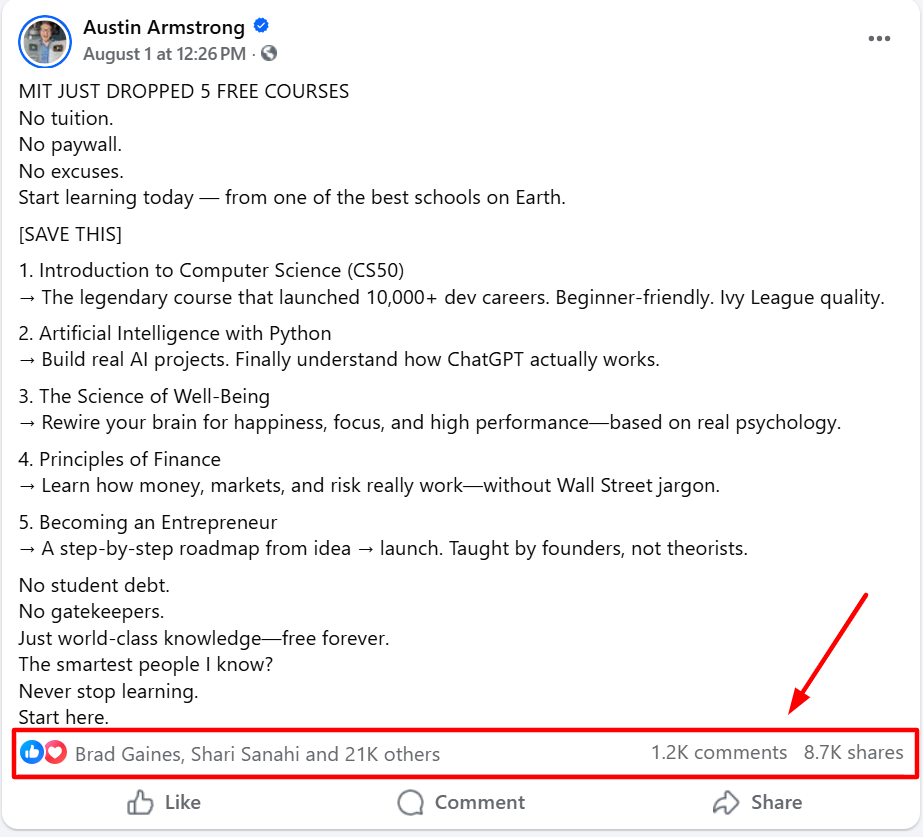This screenshot has height=837, width=923.
Task: Click the globe public audience icon
Action: click(x=269, y=53)
